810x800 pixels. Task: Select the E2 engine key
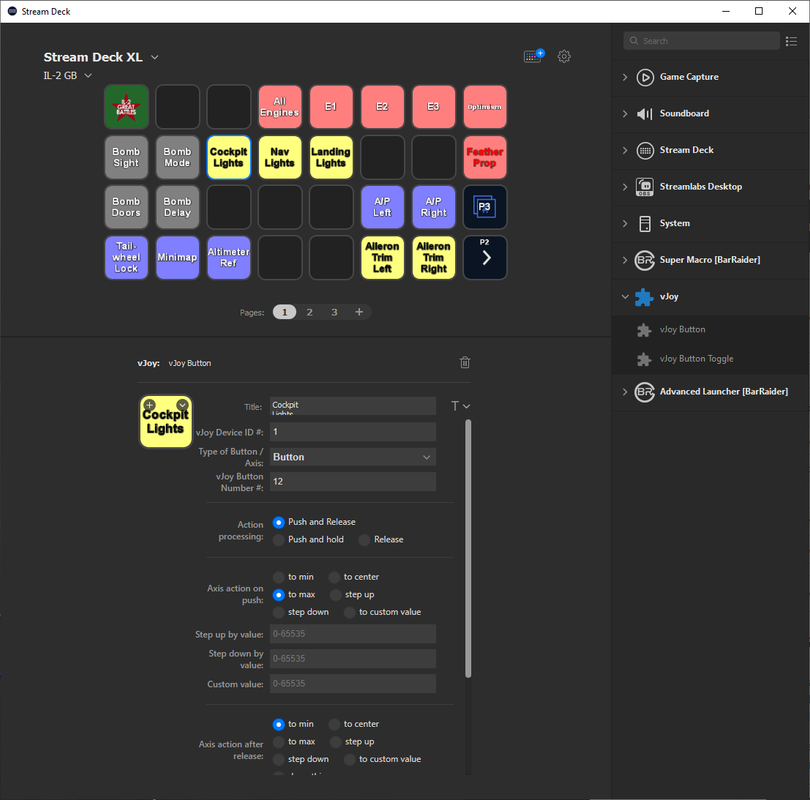click(382, 107)
